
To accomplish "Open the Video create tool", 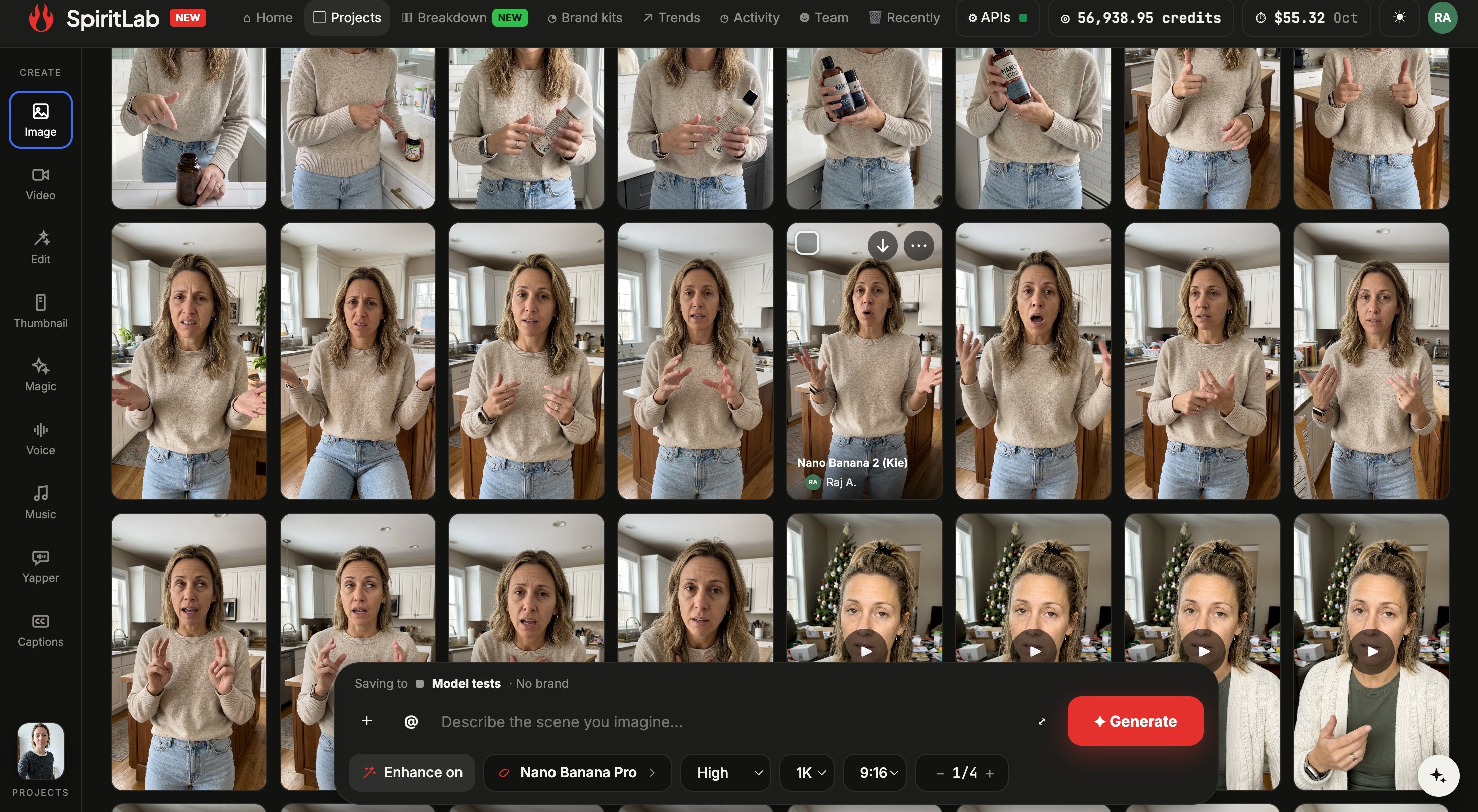I will pos(40,183).
